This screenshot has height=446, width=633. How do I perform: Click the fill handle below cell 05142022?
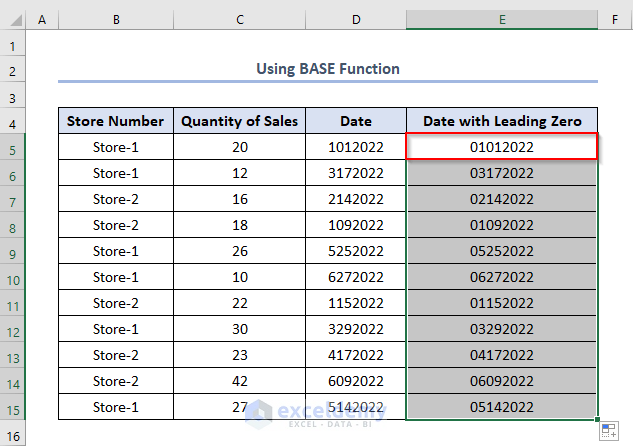(598, 420)
